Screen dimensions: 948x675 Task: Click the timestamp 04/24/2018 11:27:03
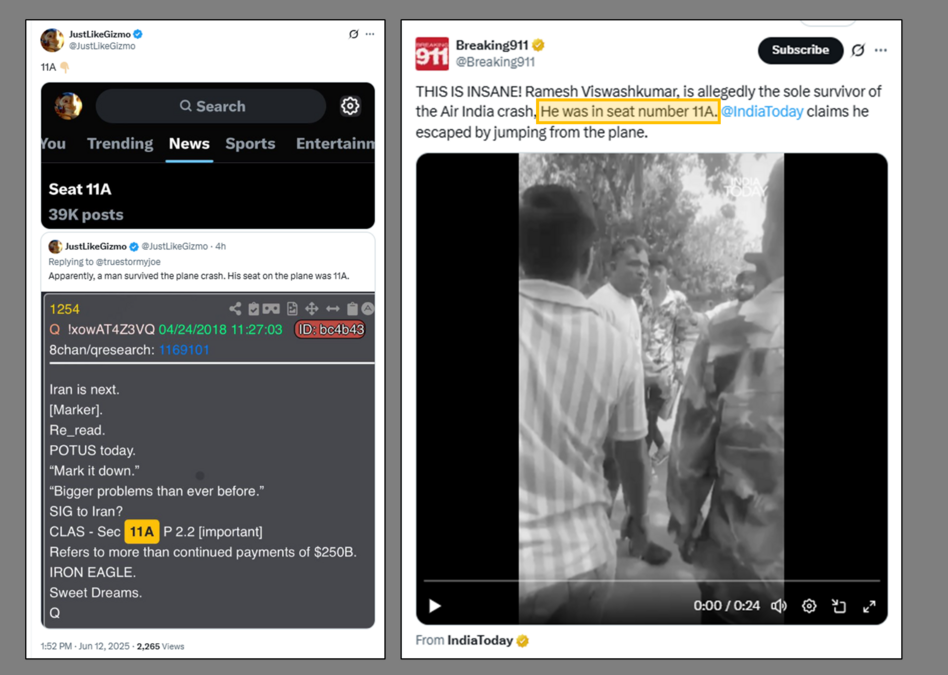coord(221,330)
